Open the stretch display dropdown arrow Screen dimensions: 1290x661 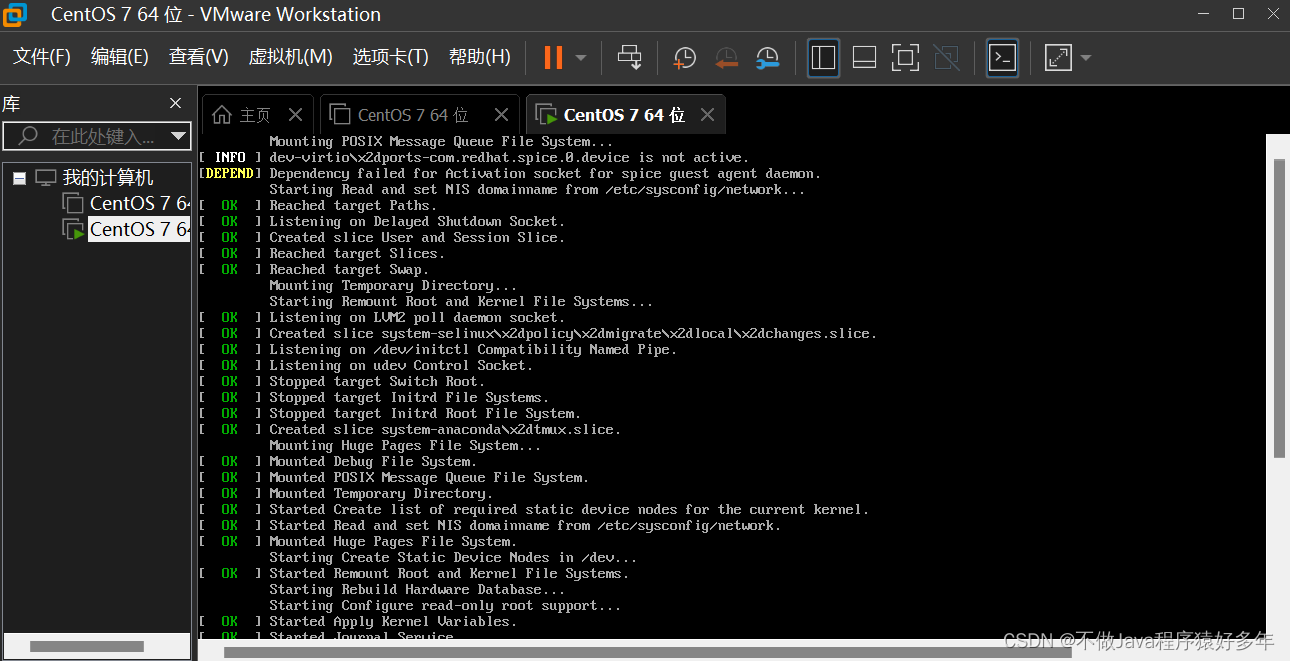tap(1085, 58)
